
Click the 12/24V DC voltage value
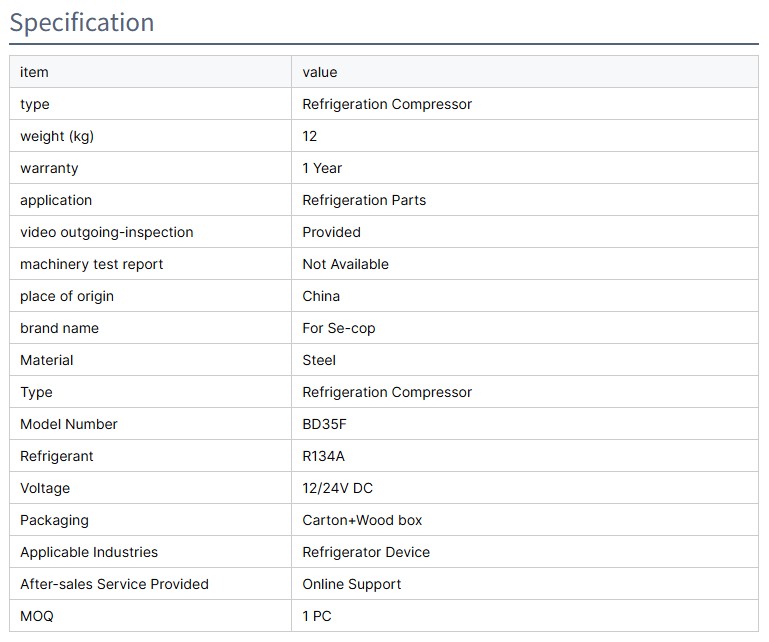click(x=338, y=488)
